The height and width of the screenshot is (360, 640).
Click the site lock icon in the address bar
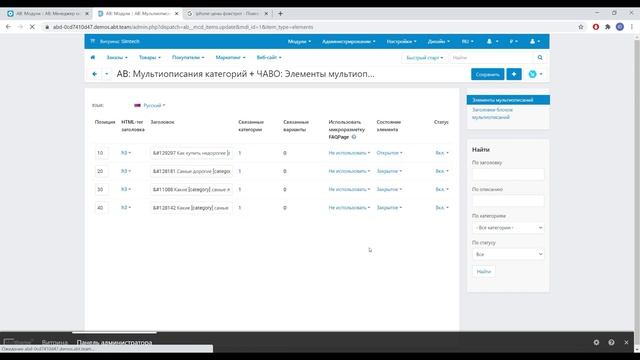click(47, 27)
